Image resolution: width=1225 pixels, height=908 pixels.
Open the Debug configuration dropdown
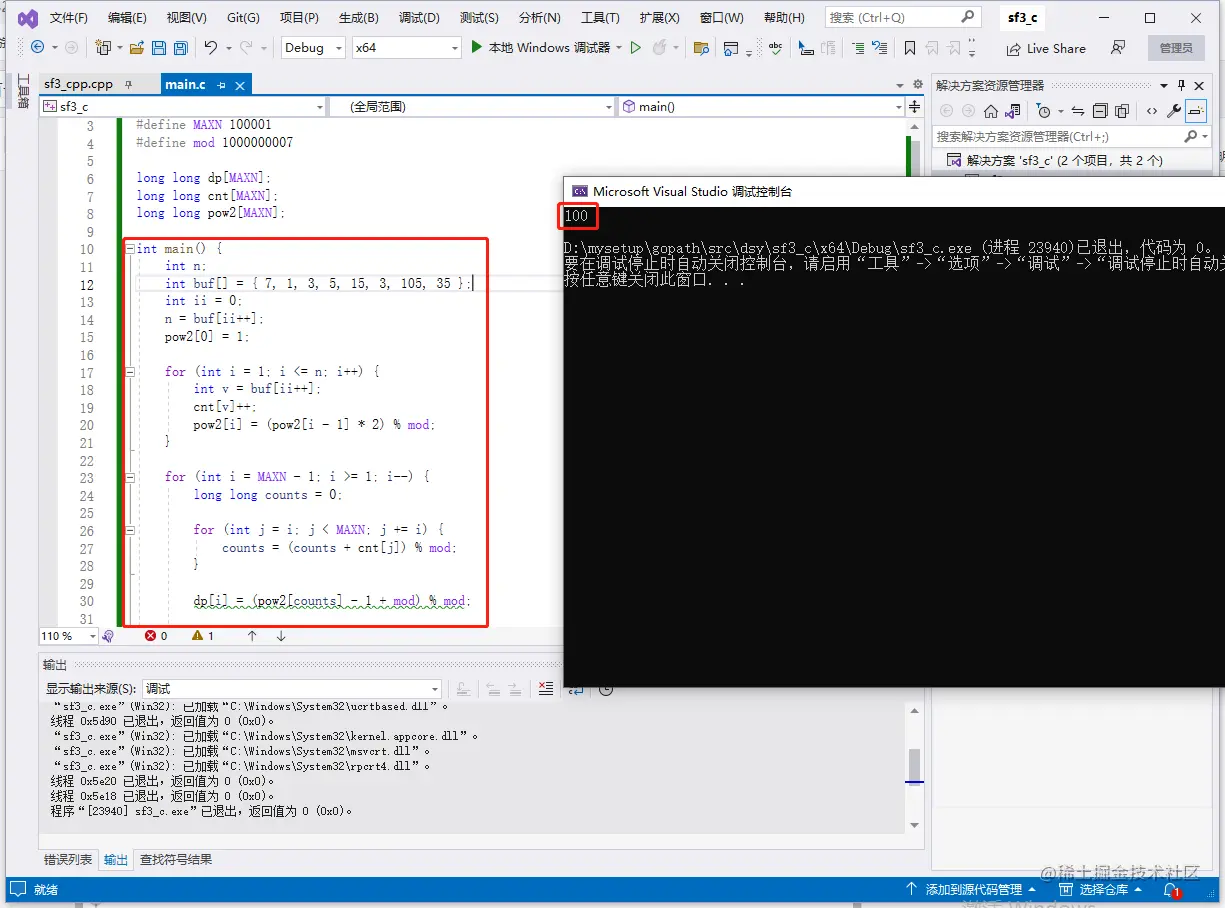(313, 48)
